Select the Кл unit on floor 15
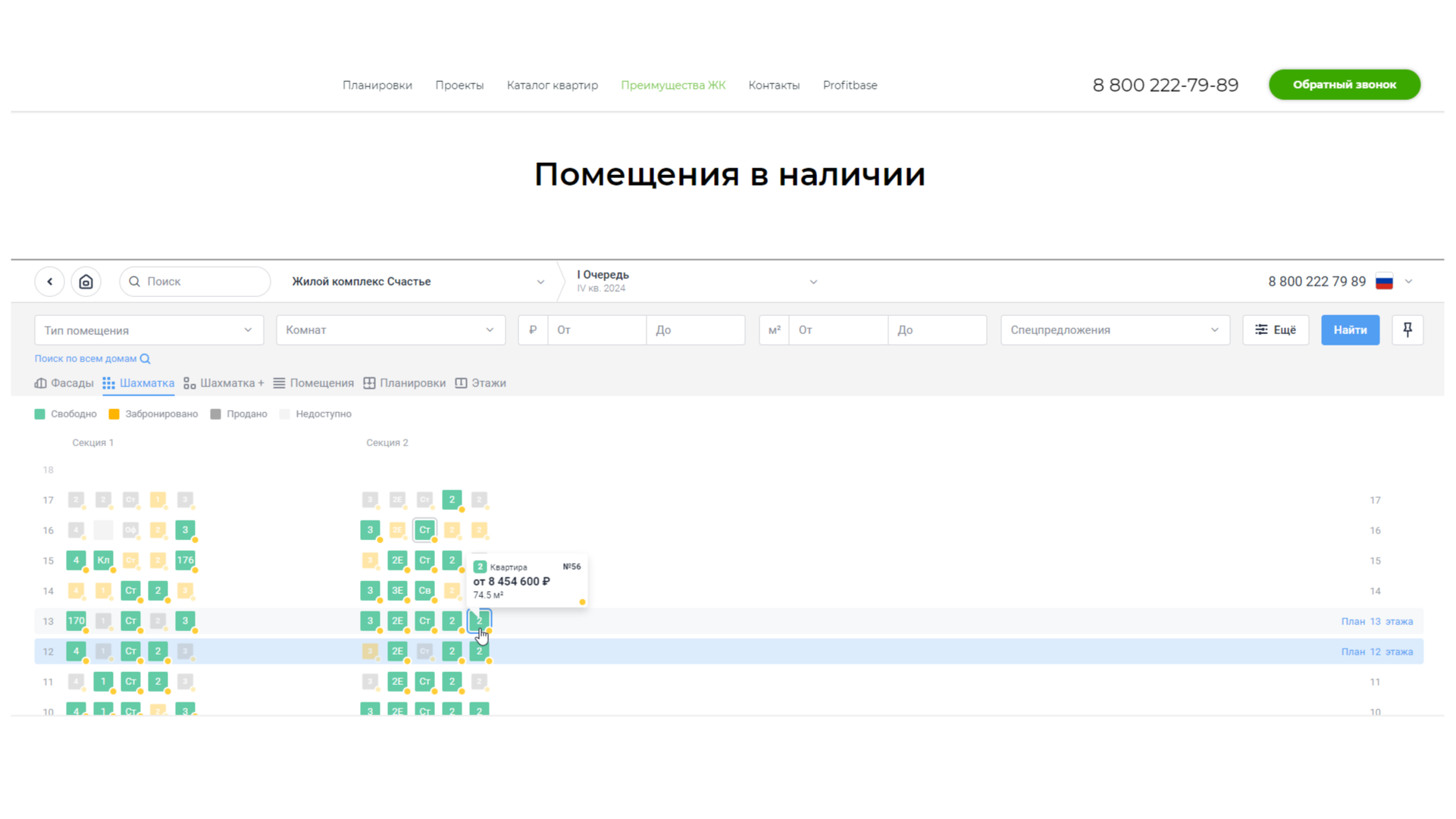Screen dimensions: 1456x819 click(103, 561)
